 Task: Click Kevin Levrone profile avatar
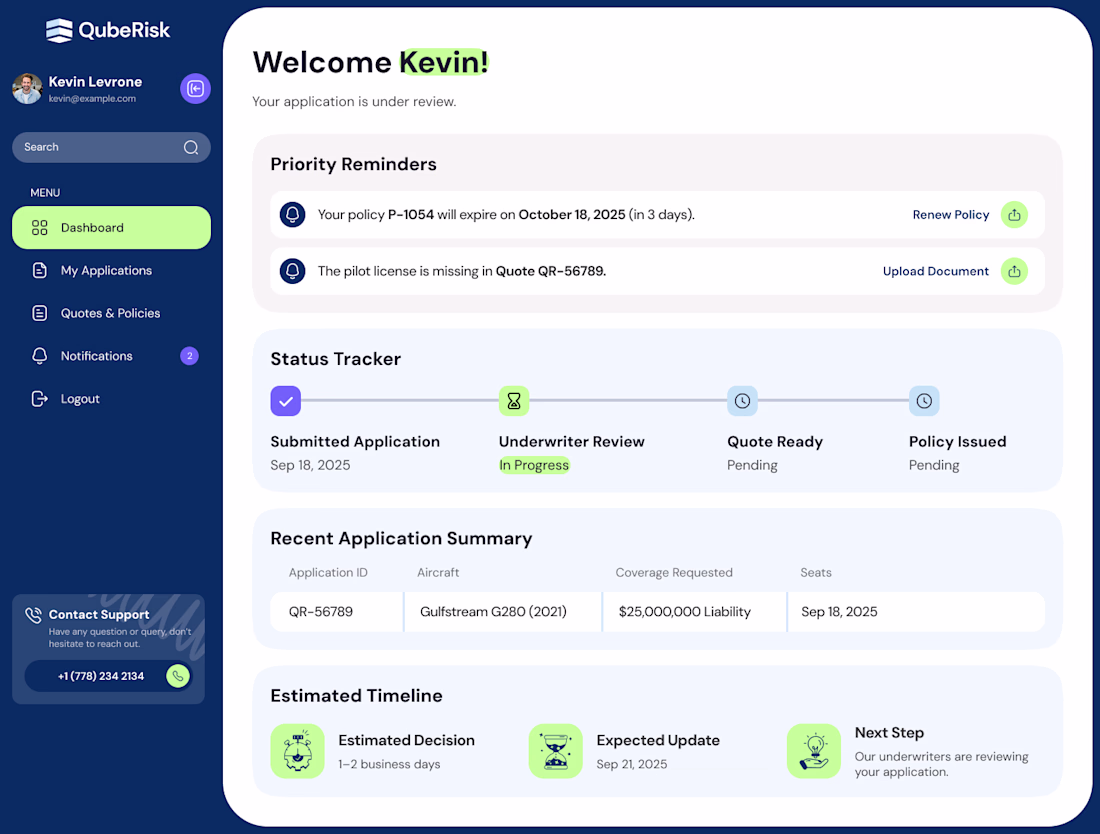[27, 88]
